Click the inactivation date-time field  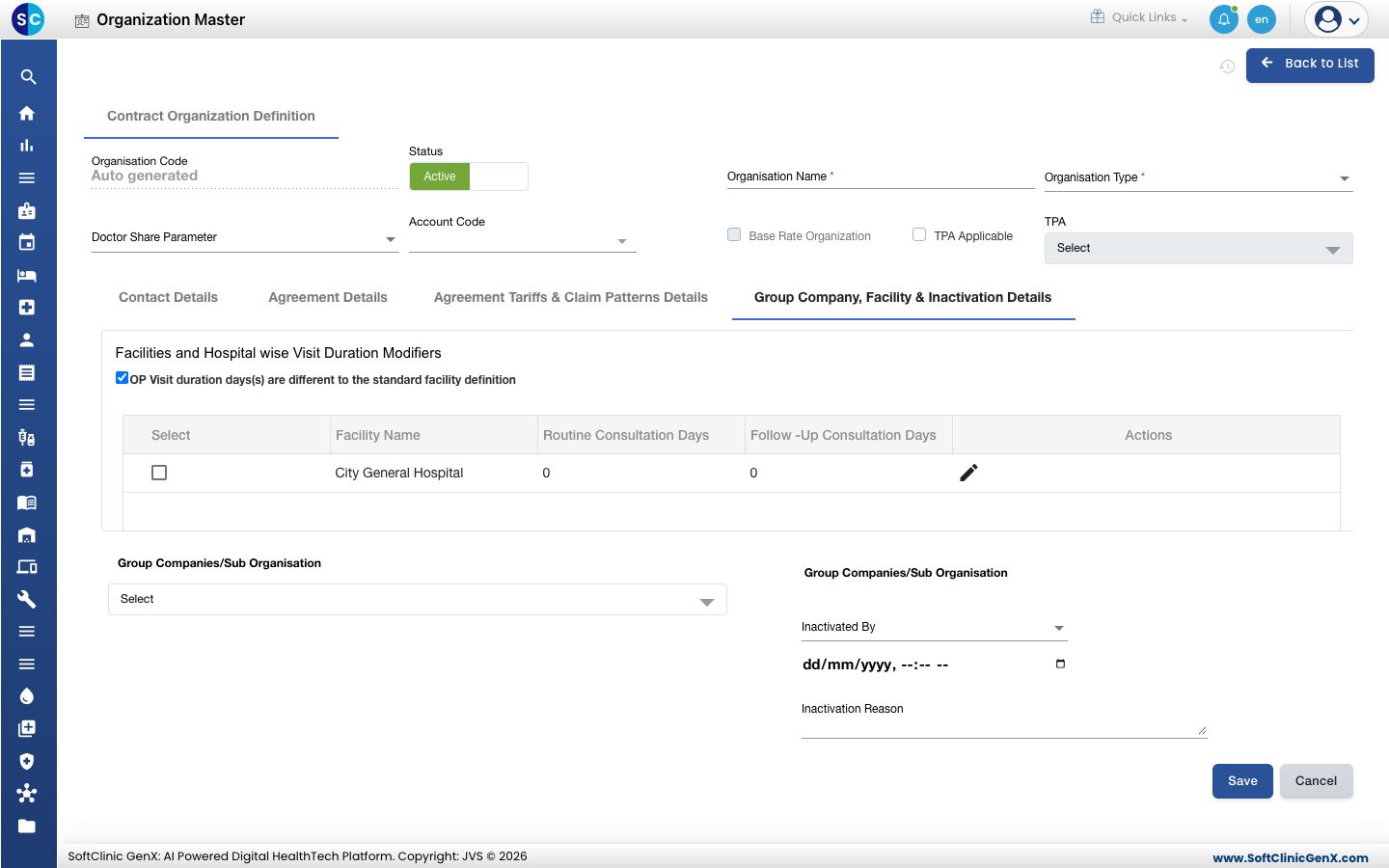pos(934,665)
